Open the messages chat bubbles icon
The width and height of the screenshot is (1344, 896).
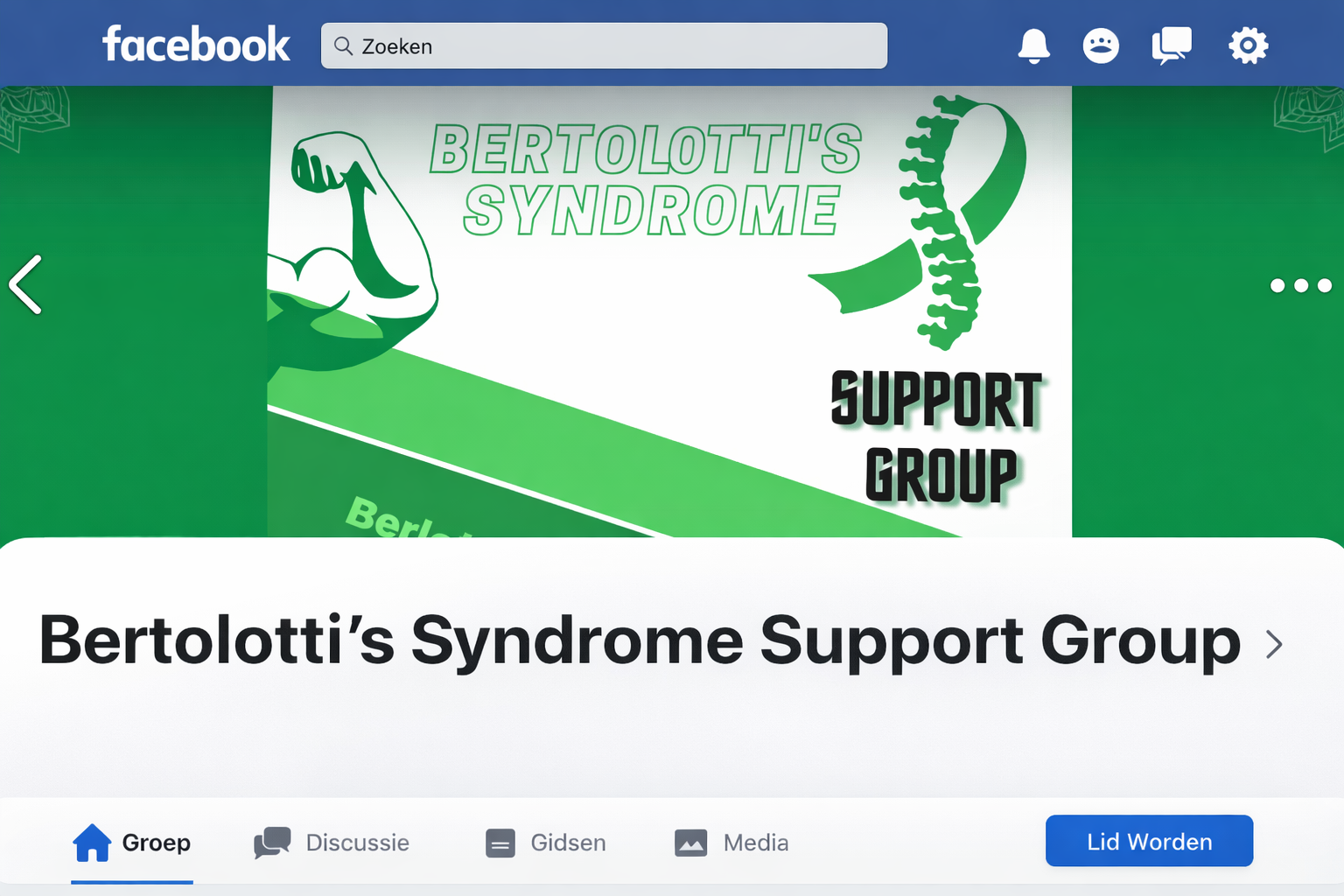pyautogui.click(x=1172, y=45)
